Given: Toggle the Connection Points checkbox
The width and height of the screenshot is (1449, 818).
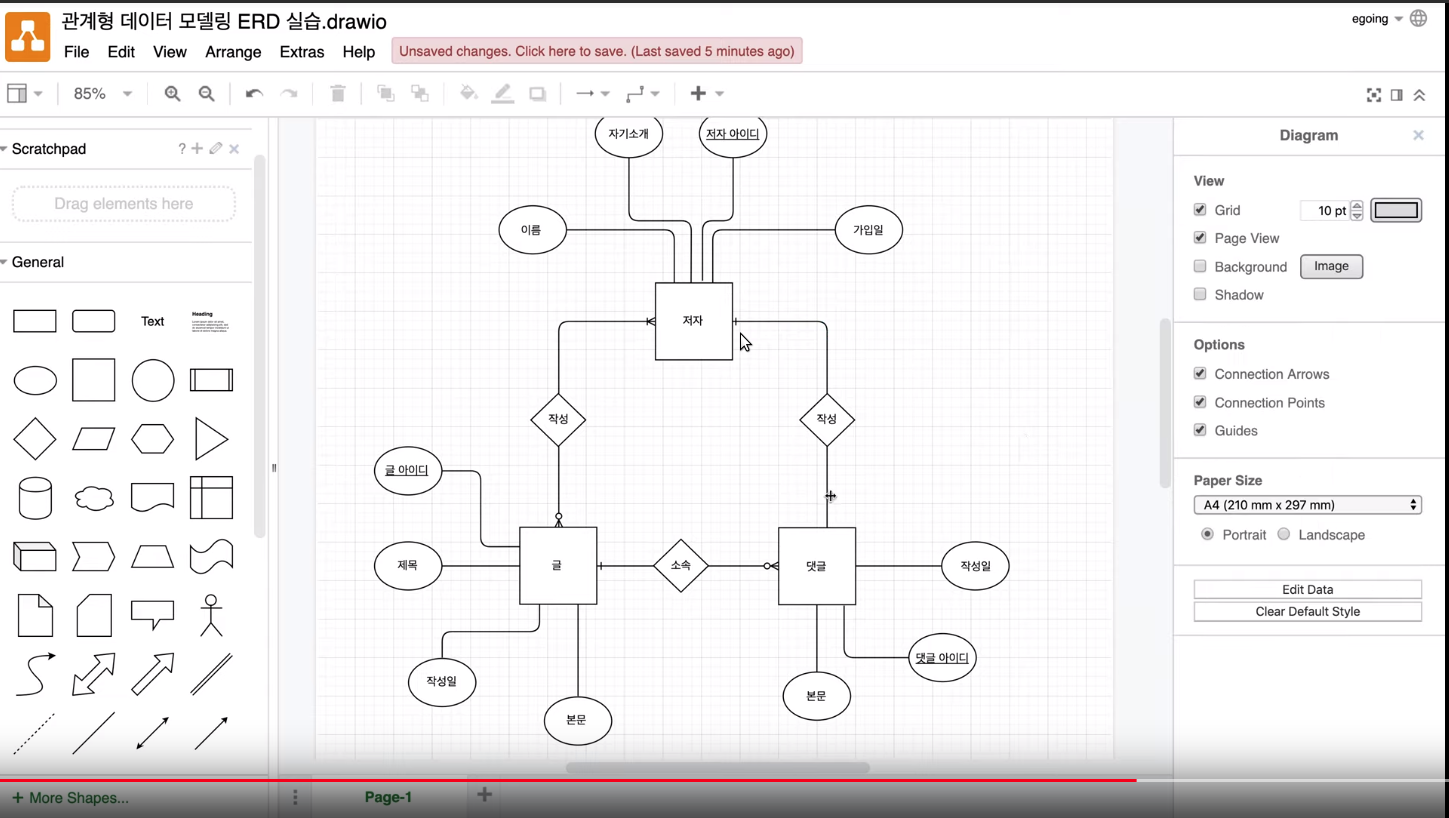Looking at the screenshot, I should coord(1200,402).
